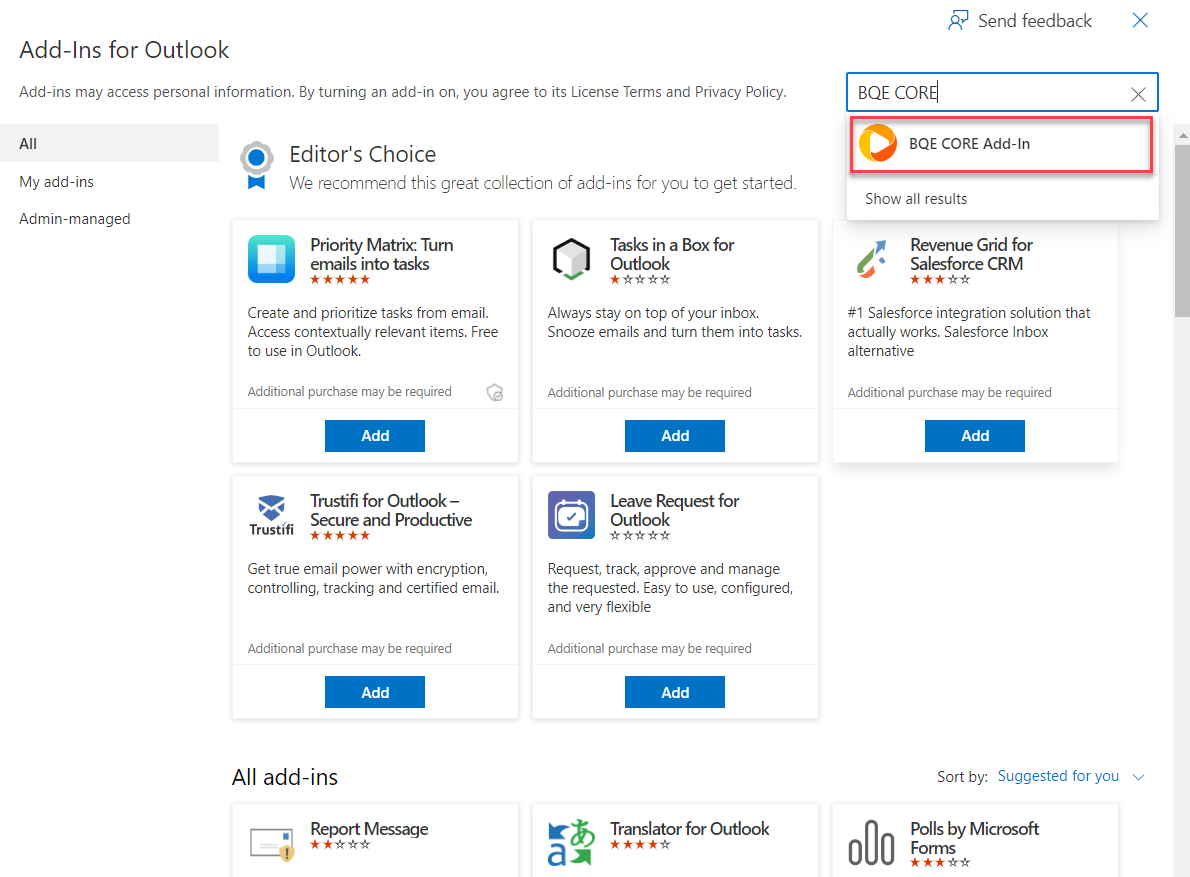Open the Translator for Outlook title
This screenshot has height=877, width=1190.
pos(690,828)
